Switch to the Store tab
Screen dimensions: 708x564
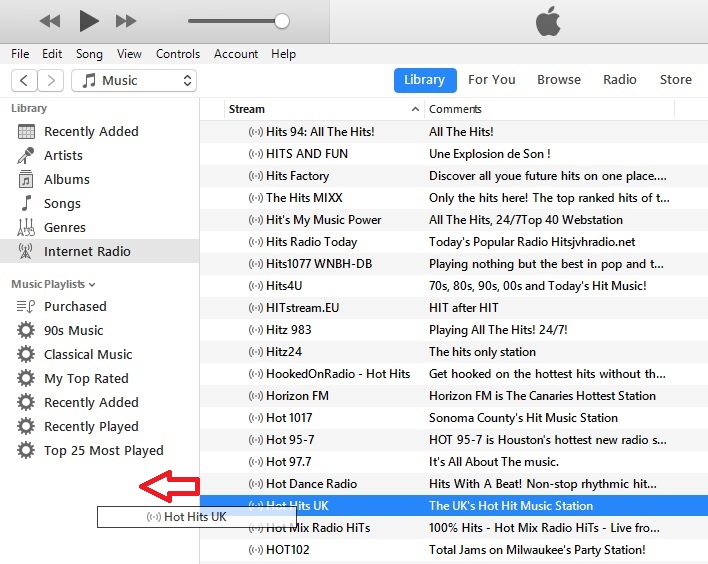pos(676,79)
